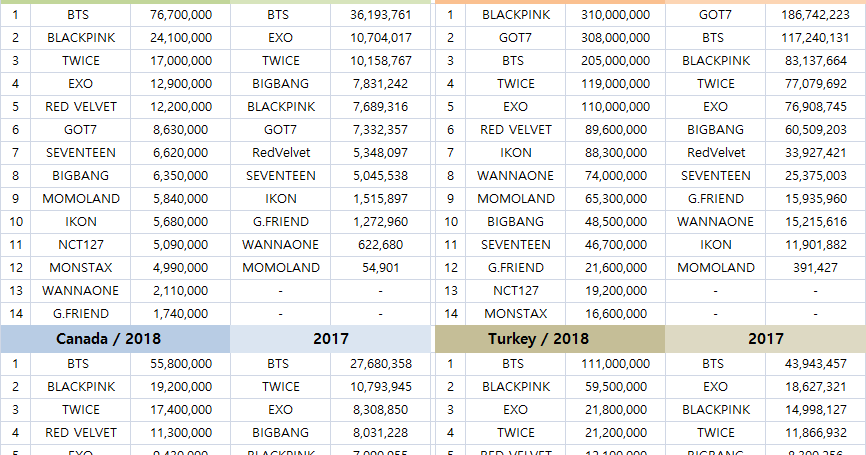
Task: Select the 5,840,000 value
Action: coord(181,199)
